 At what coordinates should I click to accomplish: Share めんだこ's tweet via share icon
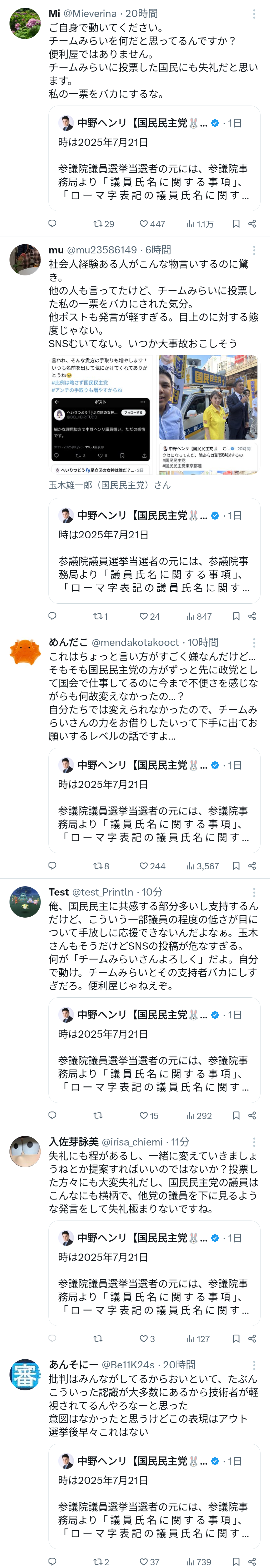coord(252,866)
